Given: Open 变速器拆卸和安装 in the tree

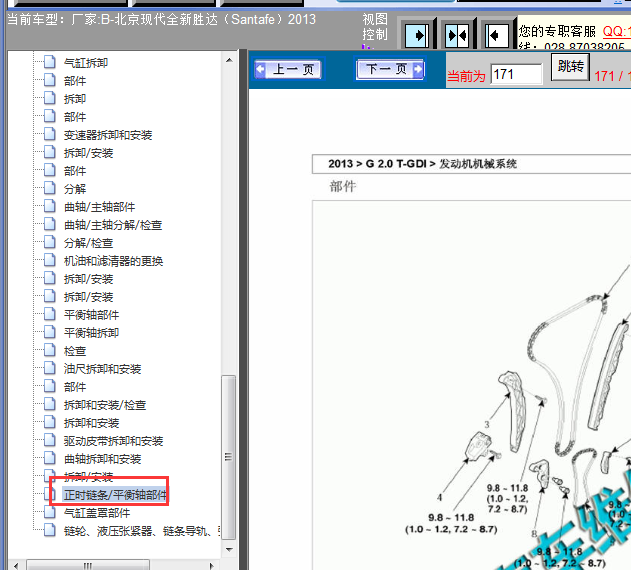Looking at the screenshot, I should click(108, 135).
